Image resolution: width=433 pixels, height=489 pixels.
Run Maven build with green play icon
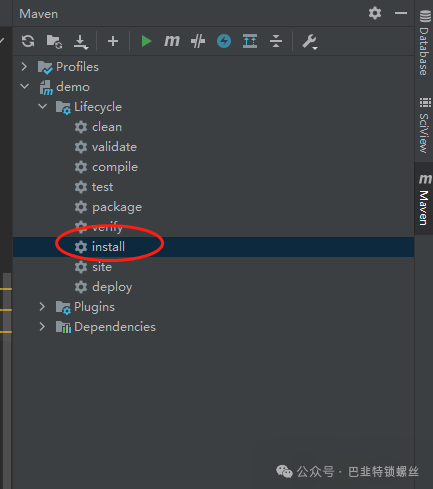(x=146, y=41)
